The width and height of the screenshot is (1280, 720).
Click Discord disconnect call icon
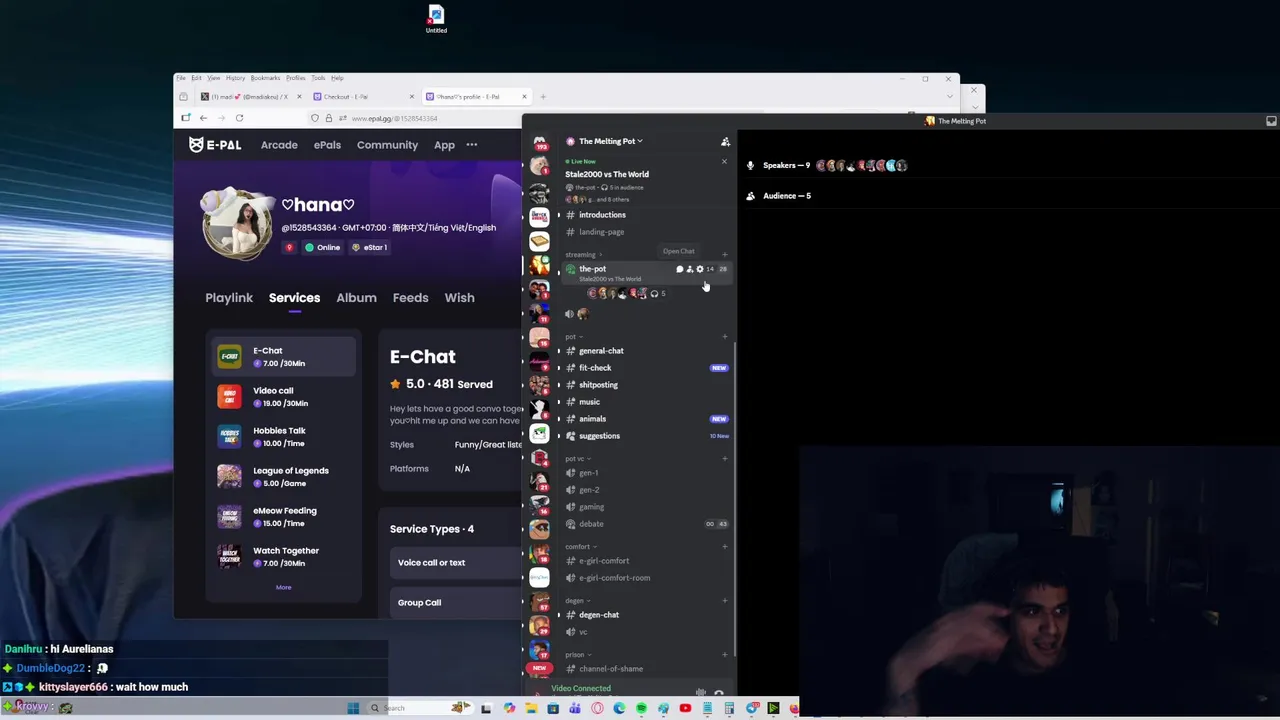pos(719,692)
